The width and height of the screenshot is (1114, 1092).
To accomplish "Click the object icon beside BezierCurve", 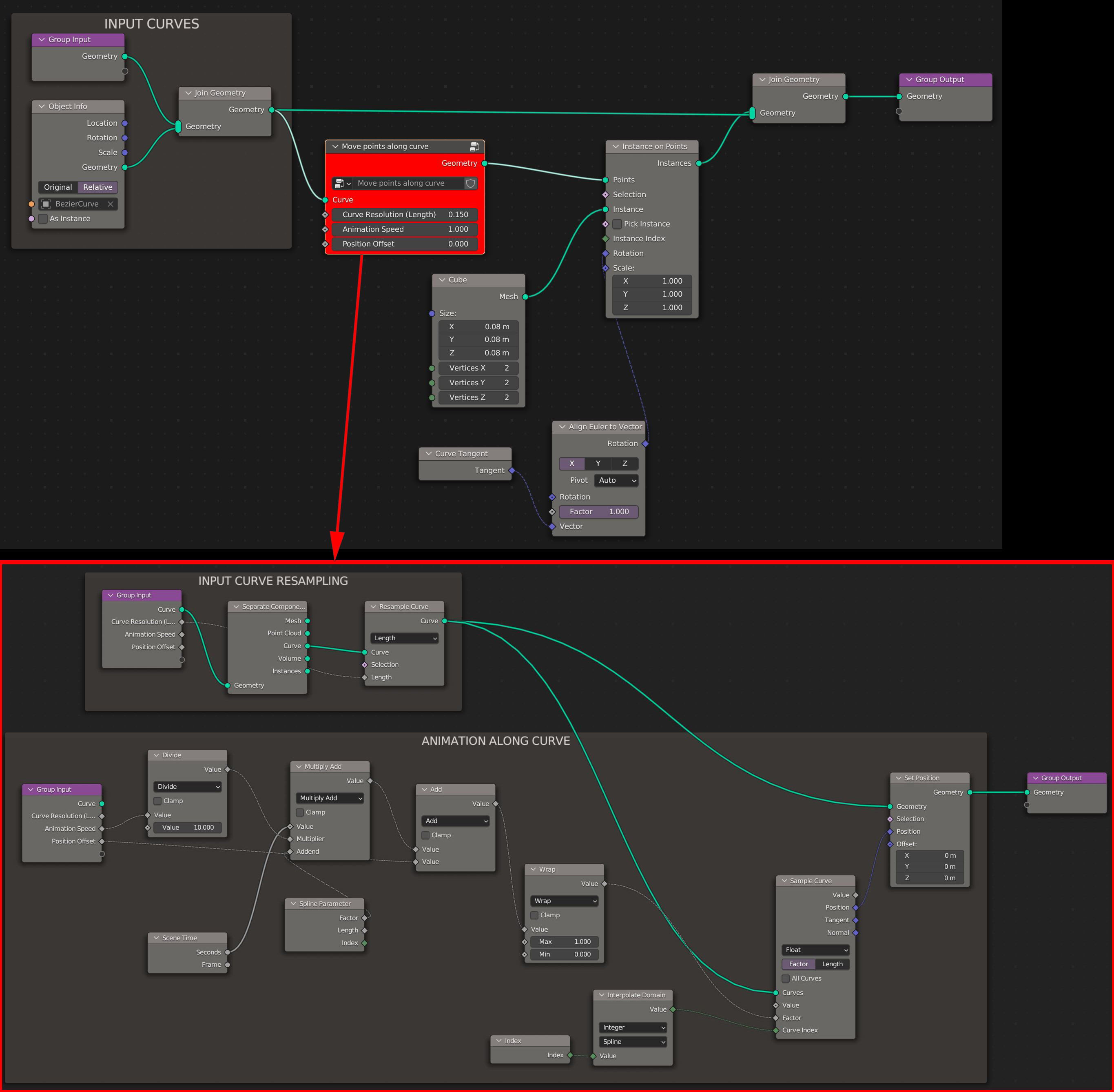I will coord(47,204).
